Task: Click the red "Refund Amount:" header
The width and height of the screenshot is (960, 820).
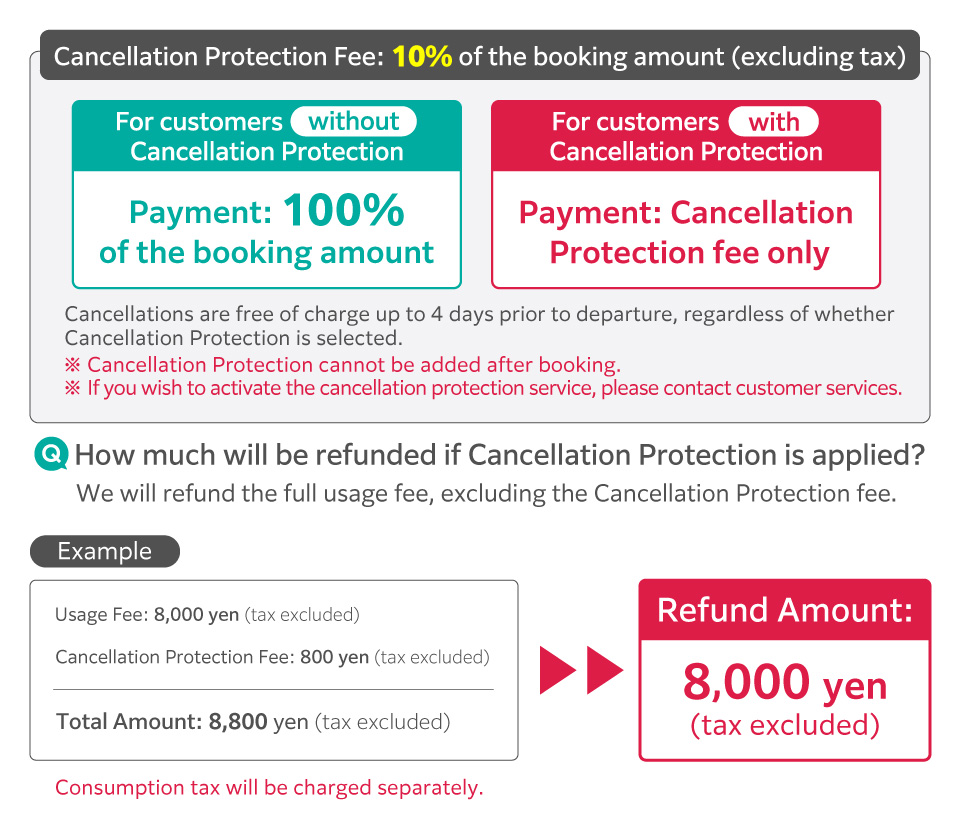Action: coord(785,610)
